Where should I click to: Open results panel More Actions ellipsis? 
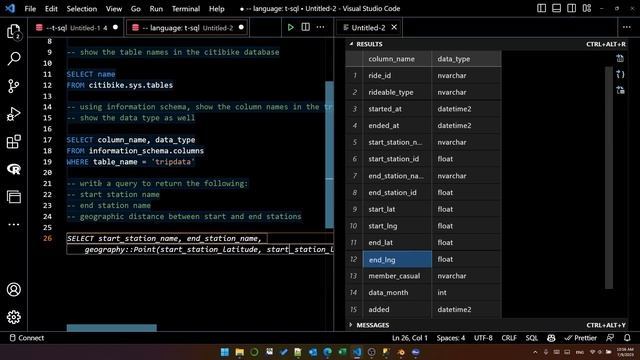coord(627,27)
